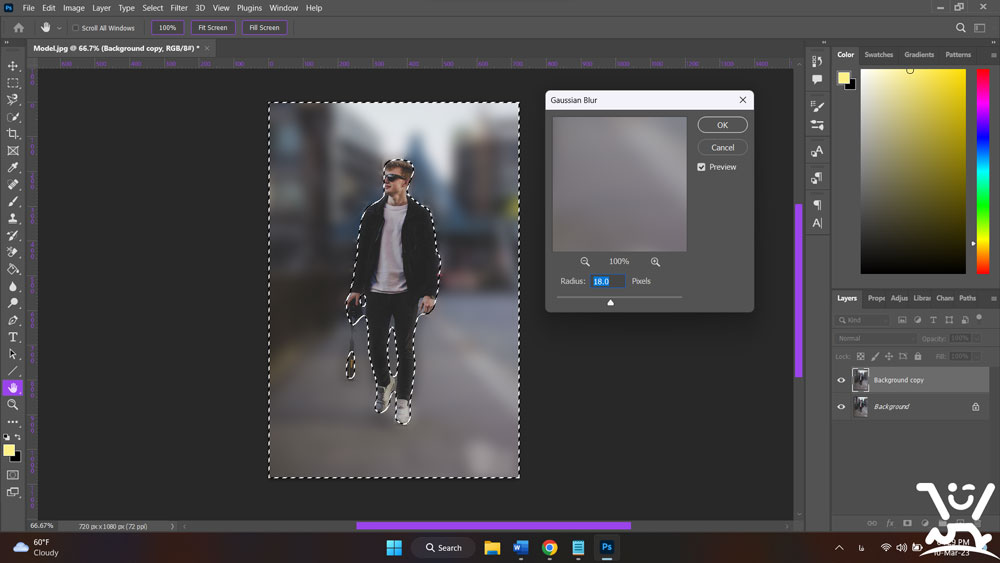Screen dimensions: 1000x563
Task: Click the Home icon in options bar
Action: pyautogui.click(x=18, y=27)
